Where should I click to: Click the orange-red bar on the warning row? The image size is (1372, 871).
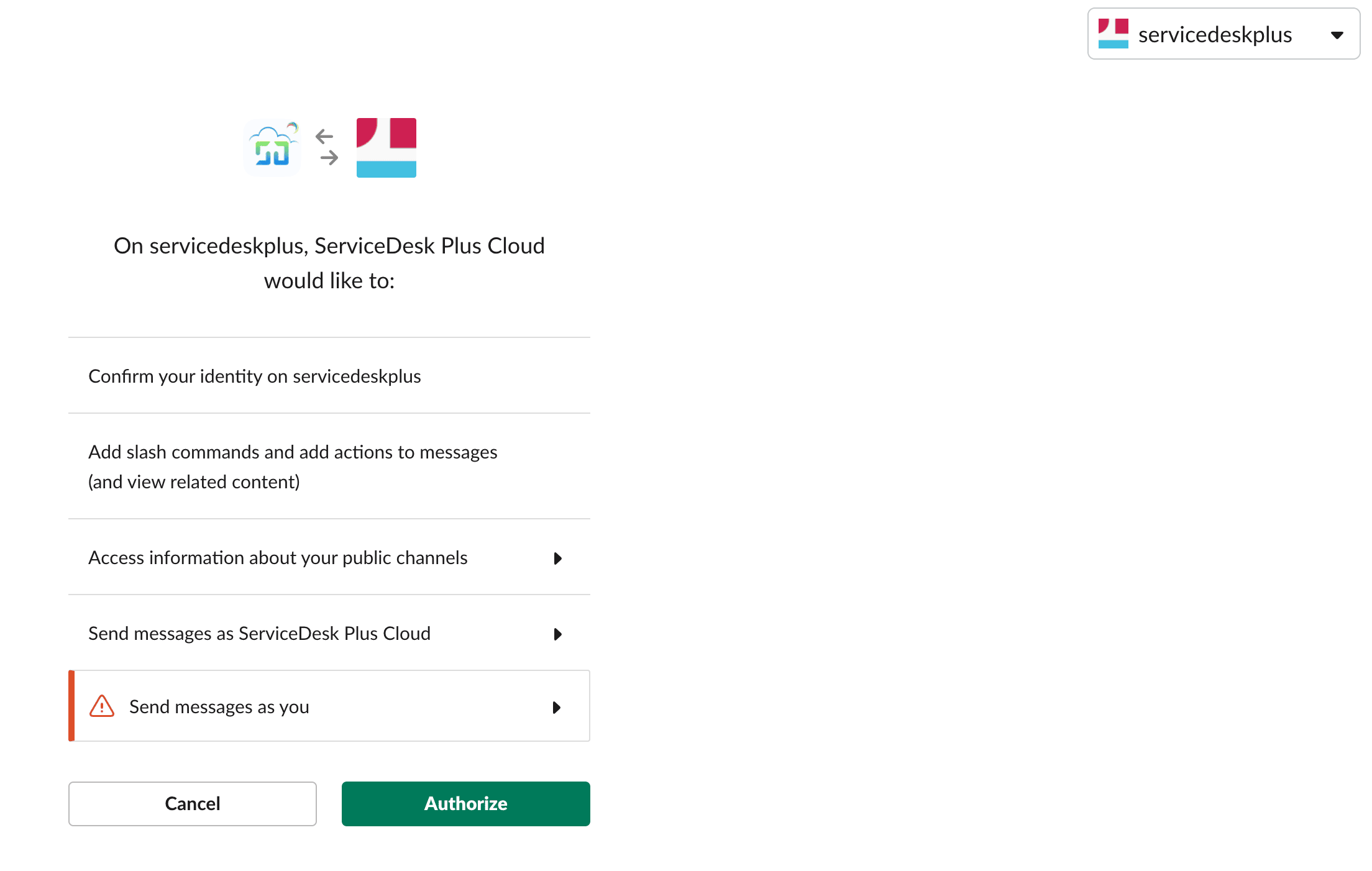tap(71, 706)
